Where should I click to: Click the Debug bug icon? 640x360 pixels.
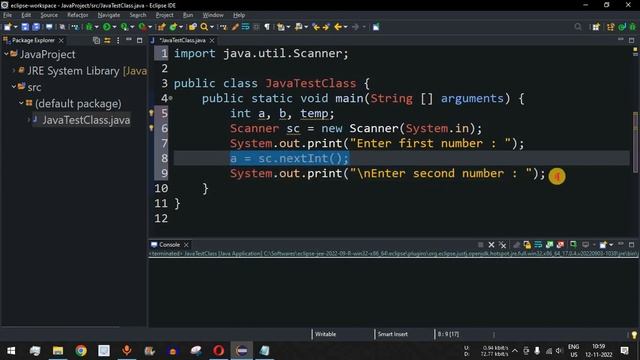[89, 27]
